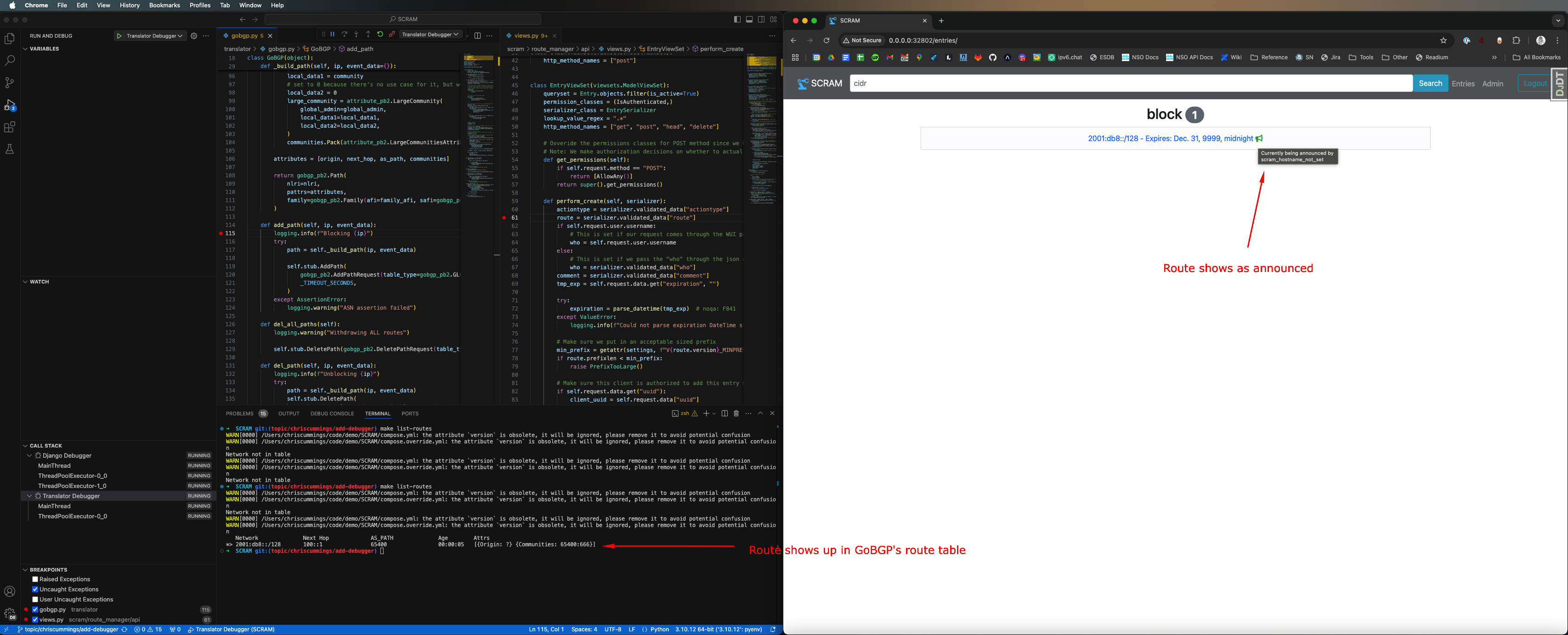
Task: Open VS Code Manage gear icon
Action: pos(10,613)
